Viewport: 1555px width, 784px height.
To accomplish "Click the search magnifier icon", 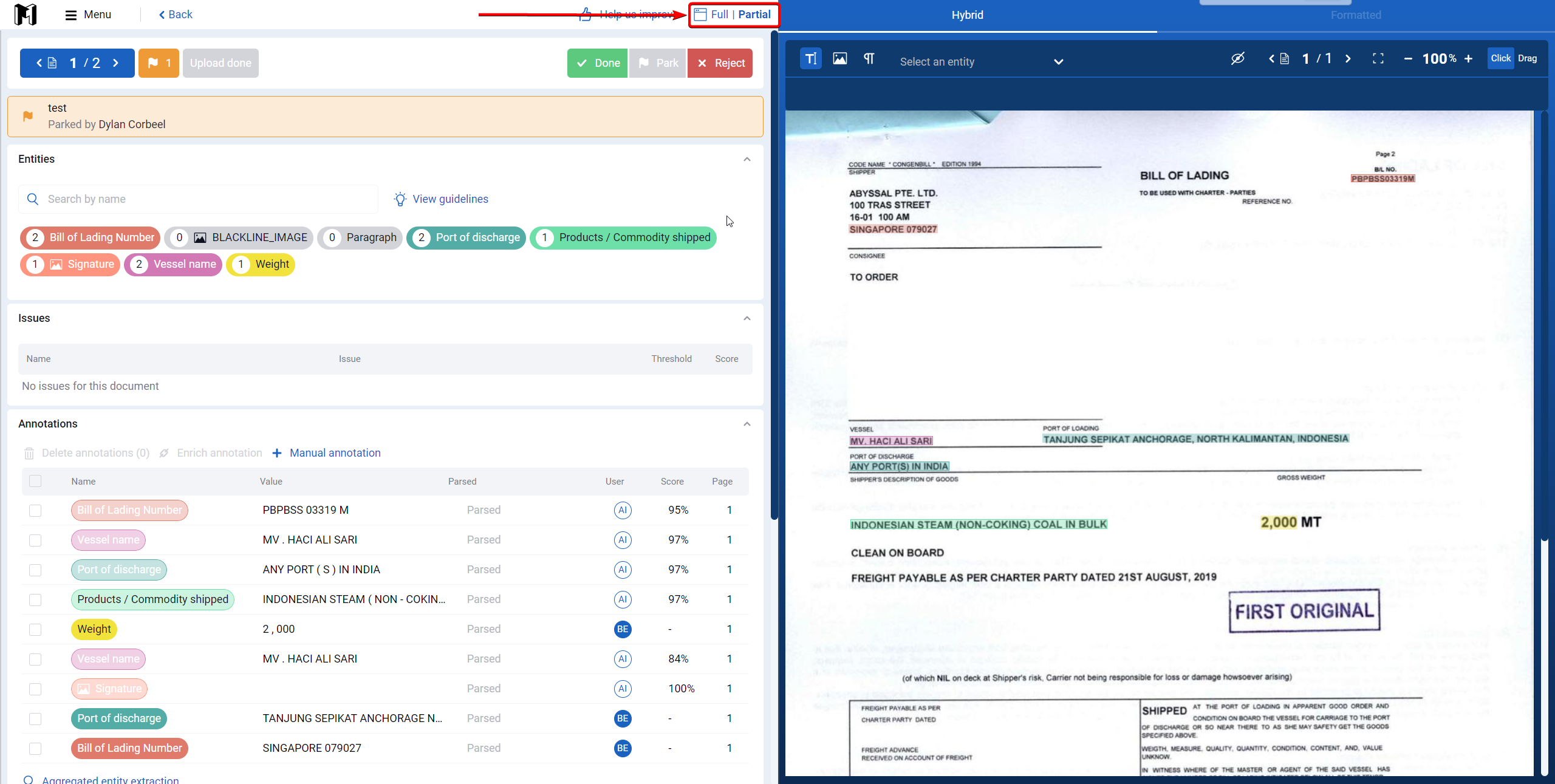I will [x=33, y=199].
